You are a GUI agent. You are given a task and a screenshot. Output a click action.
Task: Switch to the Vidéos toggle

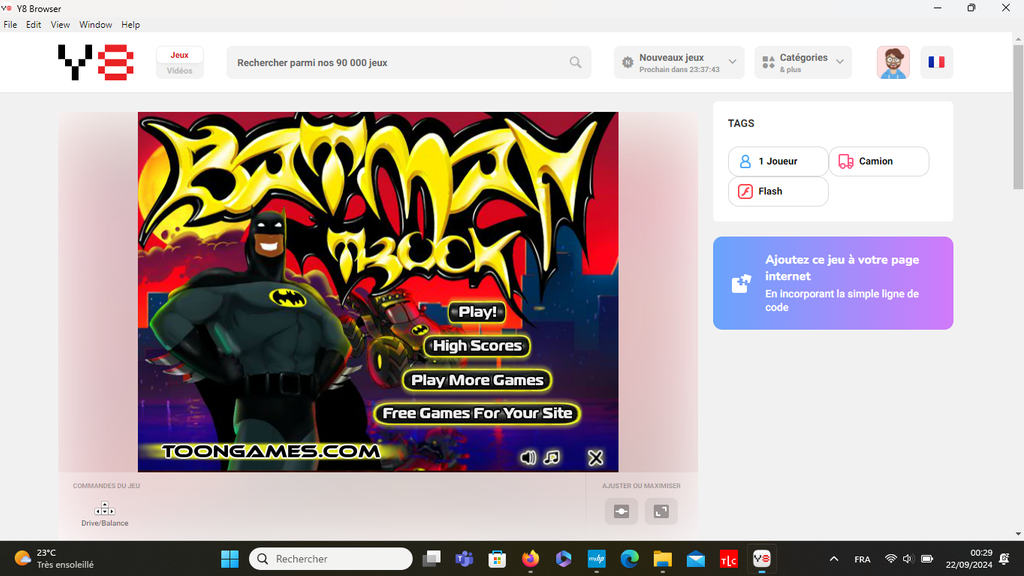click(x=180, y=71)
